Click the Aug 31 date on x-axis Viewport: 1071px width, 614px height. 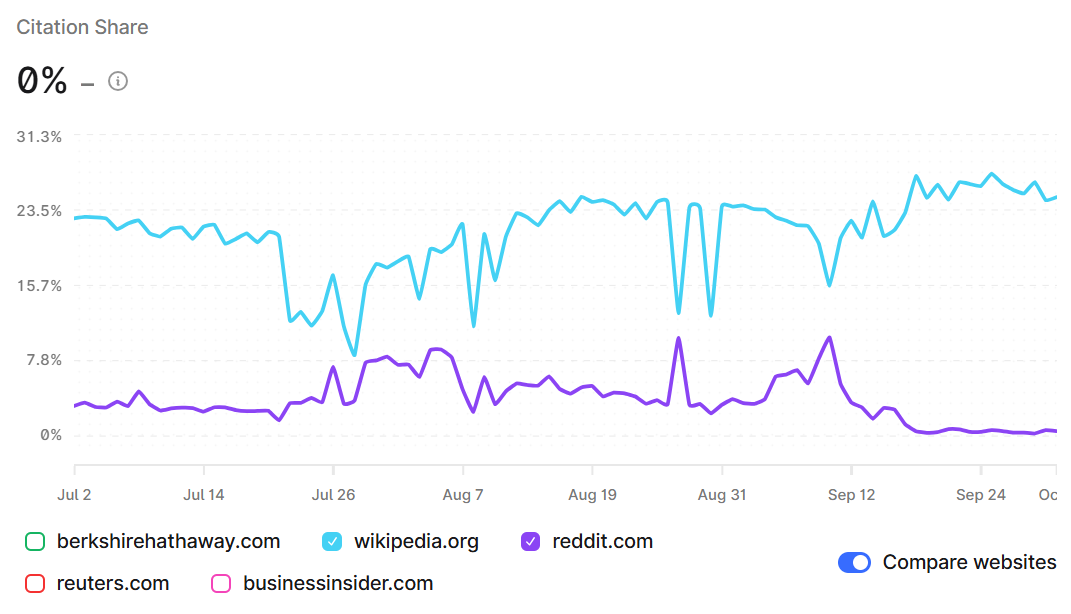click(721, 494)
